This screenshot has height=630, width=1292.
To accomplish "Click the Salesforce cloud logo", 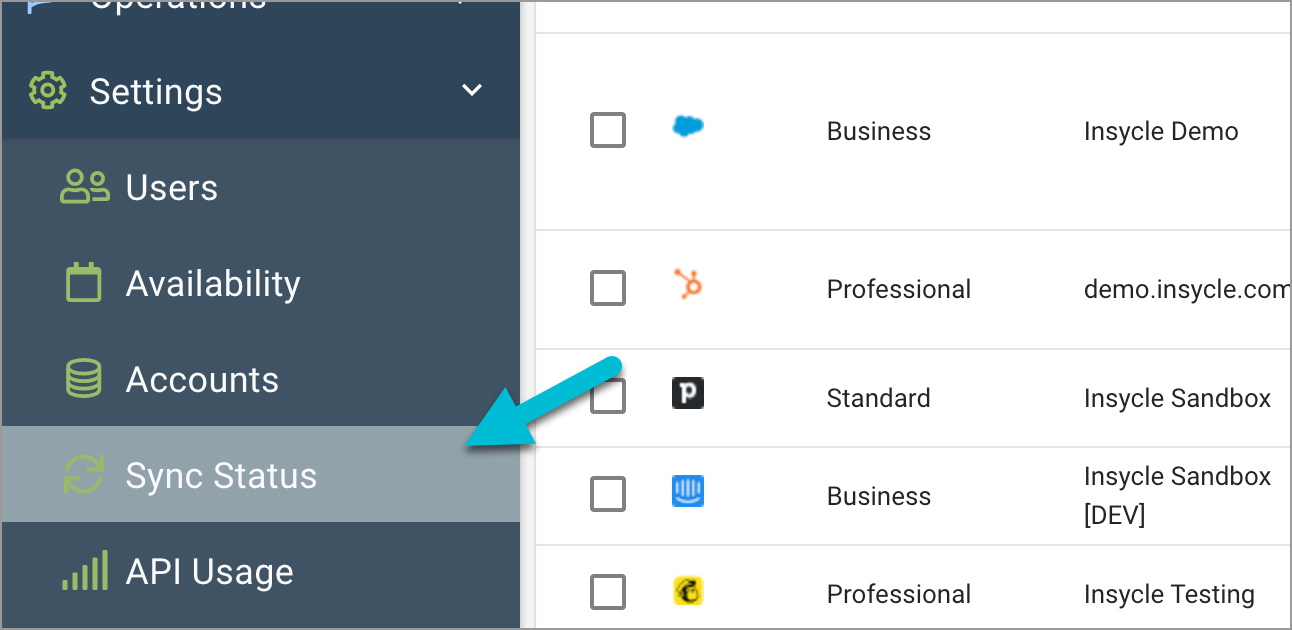I will [x=688, y=126].
